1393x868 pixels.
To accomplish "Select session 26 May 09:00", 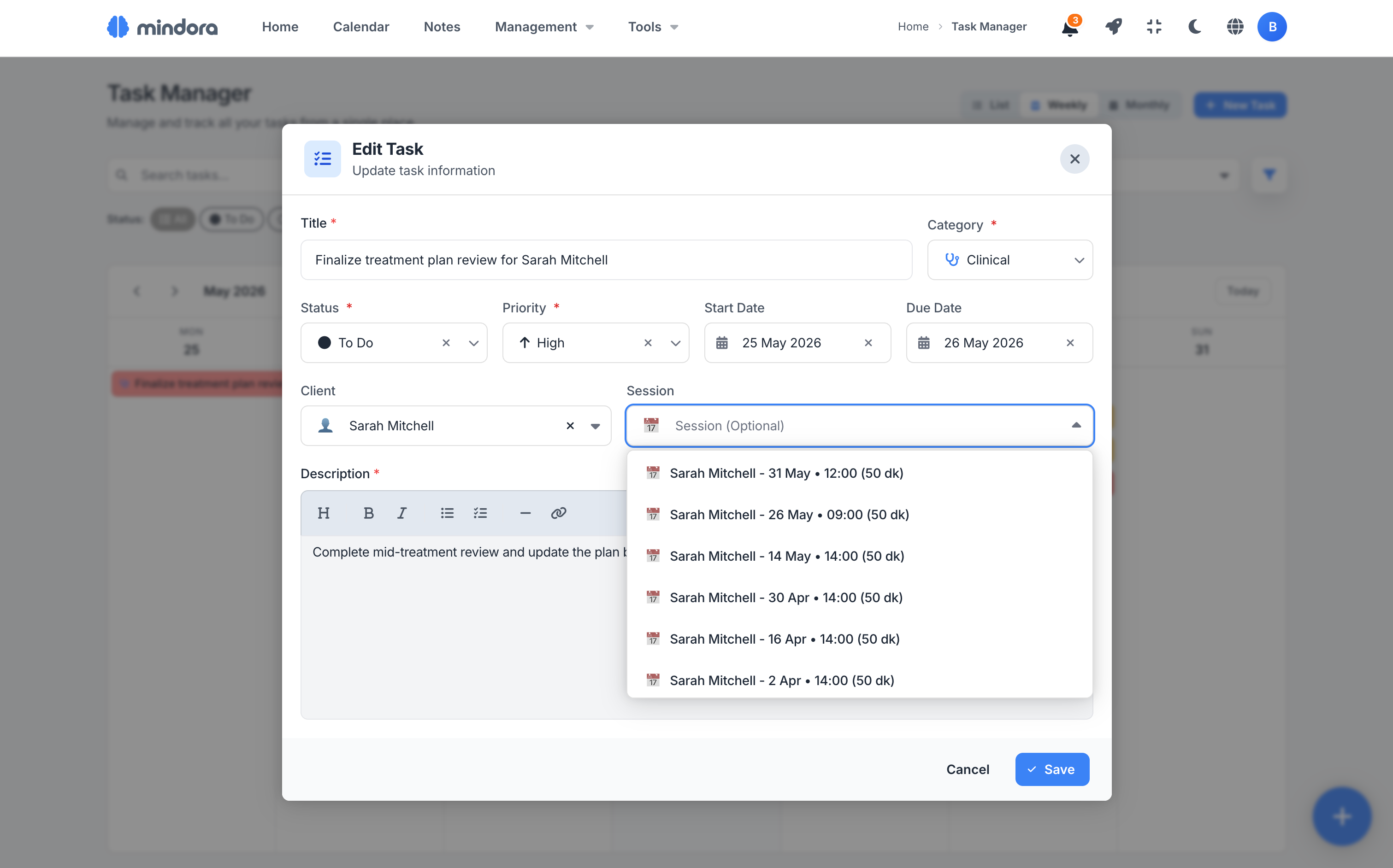I will [x=860, y=514].
